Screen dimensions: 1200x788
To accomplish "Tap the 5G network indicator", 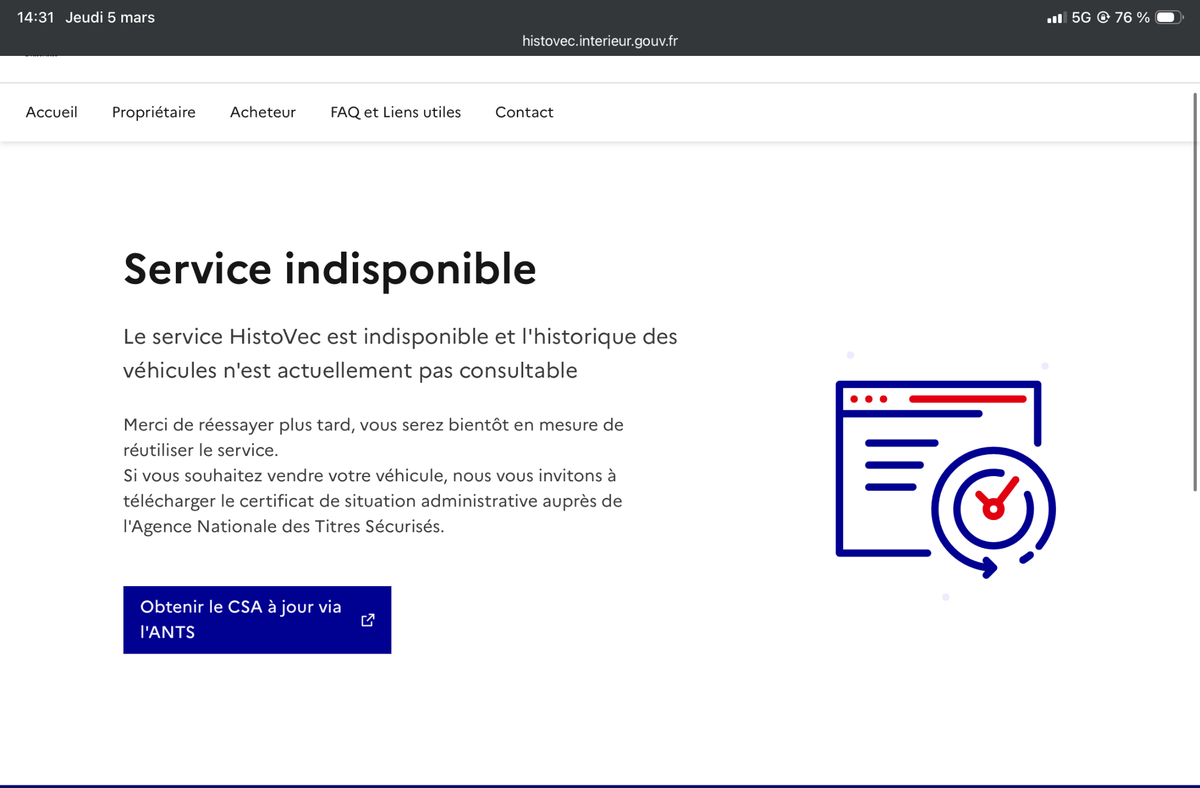I will [1081, 17].
